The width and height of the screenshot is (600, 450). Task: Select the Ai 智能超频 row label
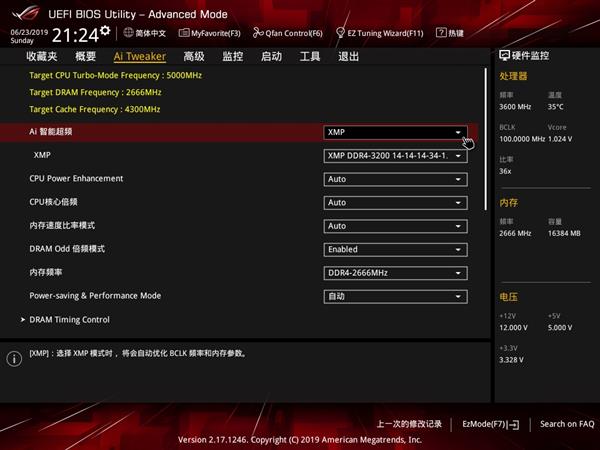[x=51, y=132]
